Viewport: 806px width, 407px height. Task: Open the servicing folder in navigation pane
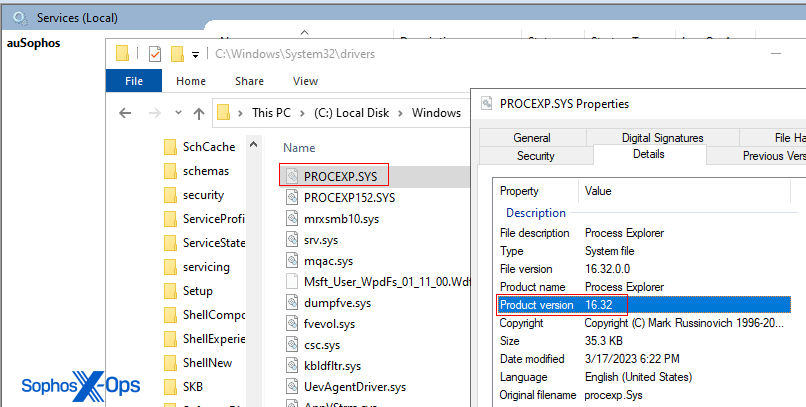click(205, 267)
